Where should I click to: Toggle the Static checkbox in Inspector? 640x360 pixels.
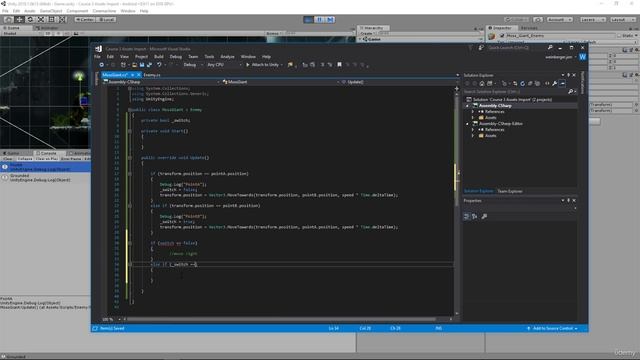[620, 36]
